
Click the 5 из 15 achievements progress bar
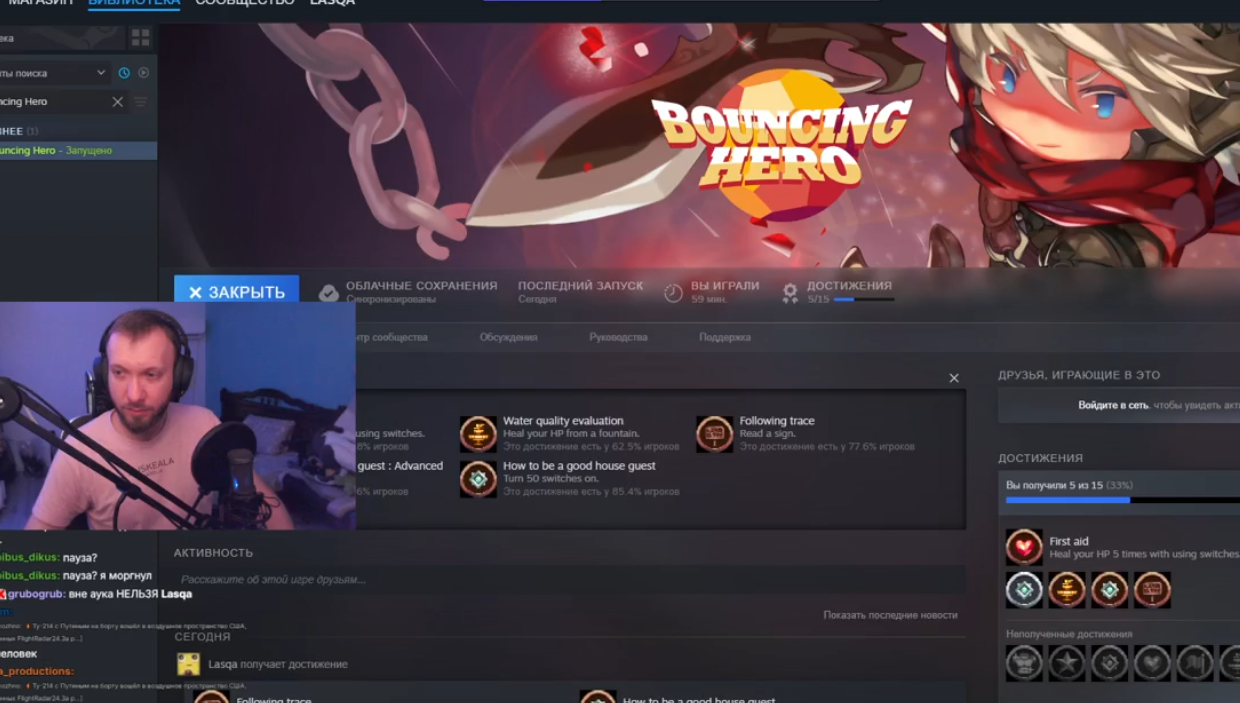[x=1123, y=500]
